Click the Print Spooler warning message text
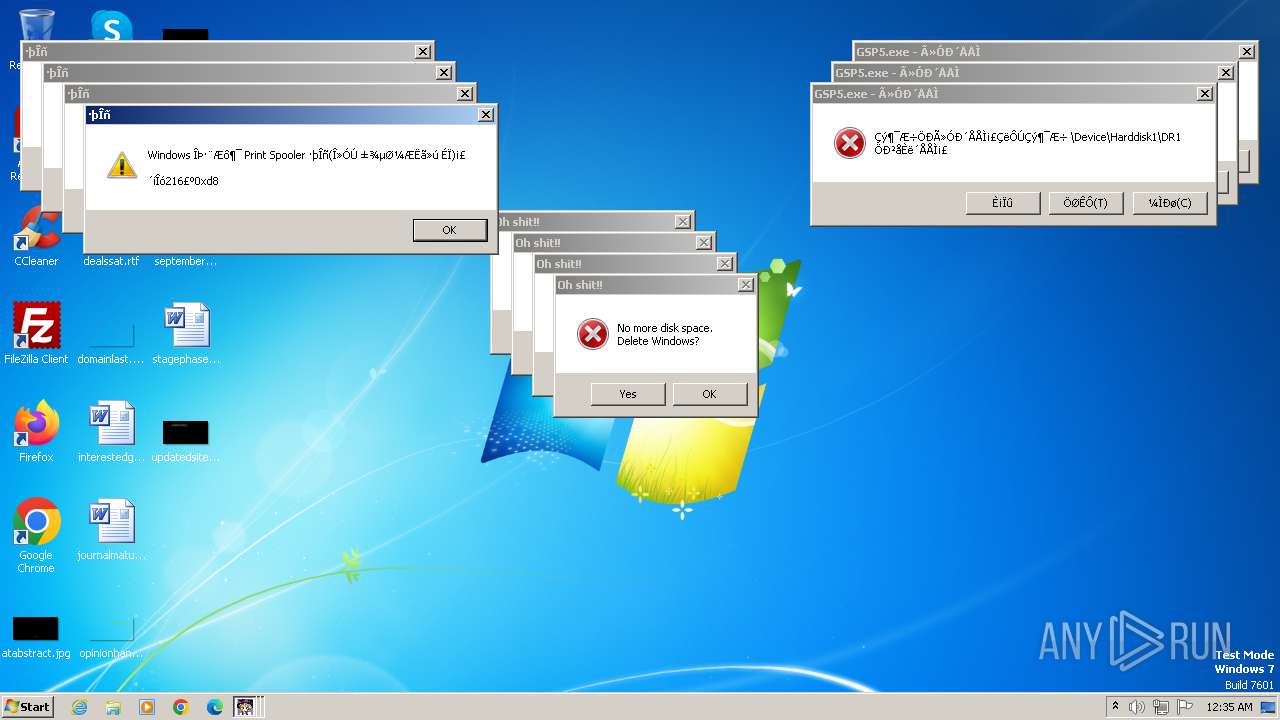Screen dimensions: 1280x720 (306, 168)
